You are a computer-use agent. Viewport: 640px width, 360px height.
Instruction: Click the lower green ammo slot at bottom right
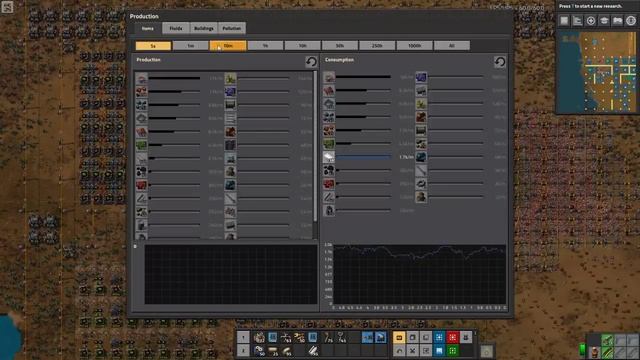click(607, 352)
